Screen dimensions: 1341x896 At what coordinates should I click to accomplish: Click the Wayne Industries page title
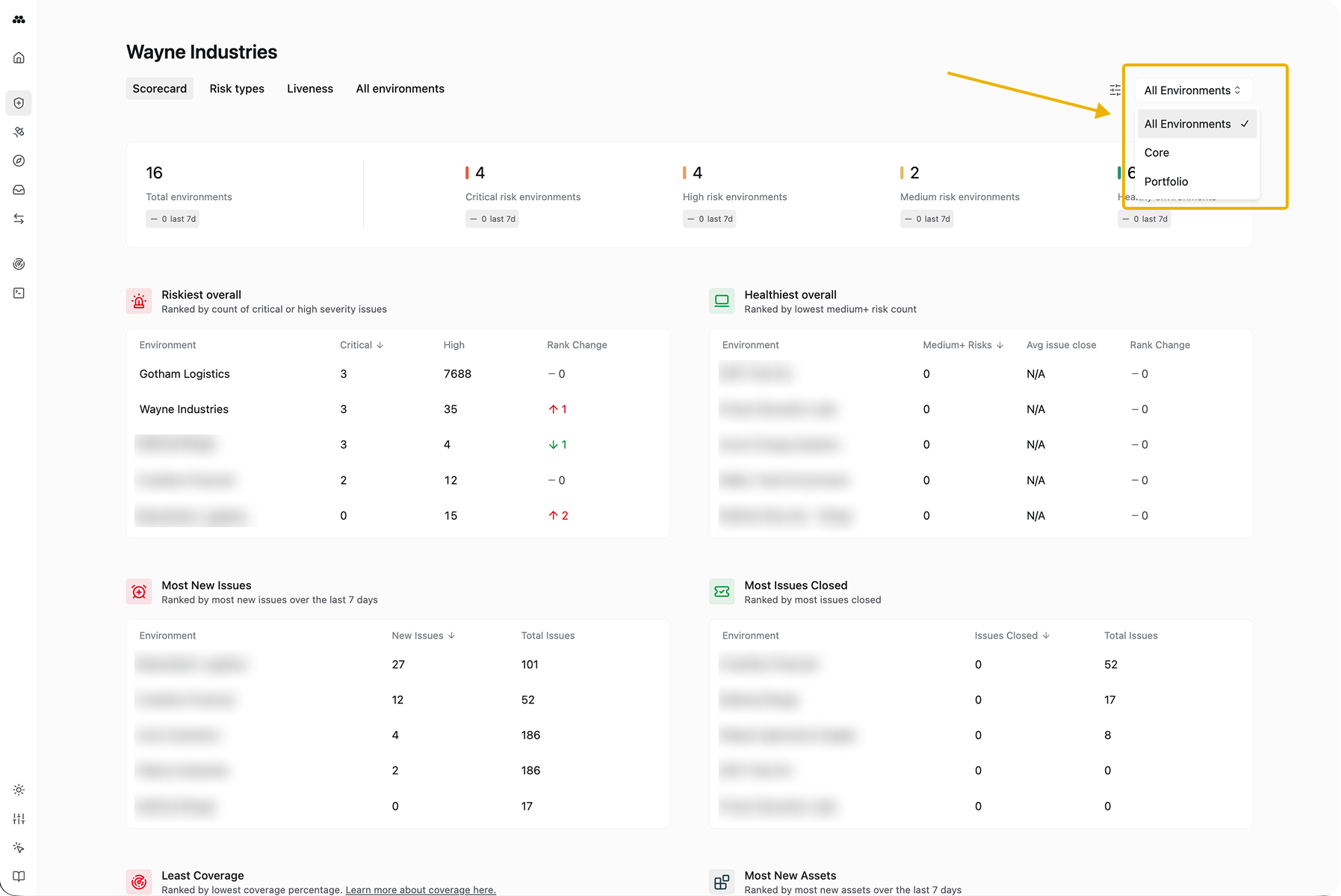(x=202, y=52)
